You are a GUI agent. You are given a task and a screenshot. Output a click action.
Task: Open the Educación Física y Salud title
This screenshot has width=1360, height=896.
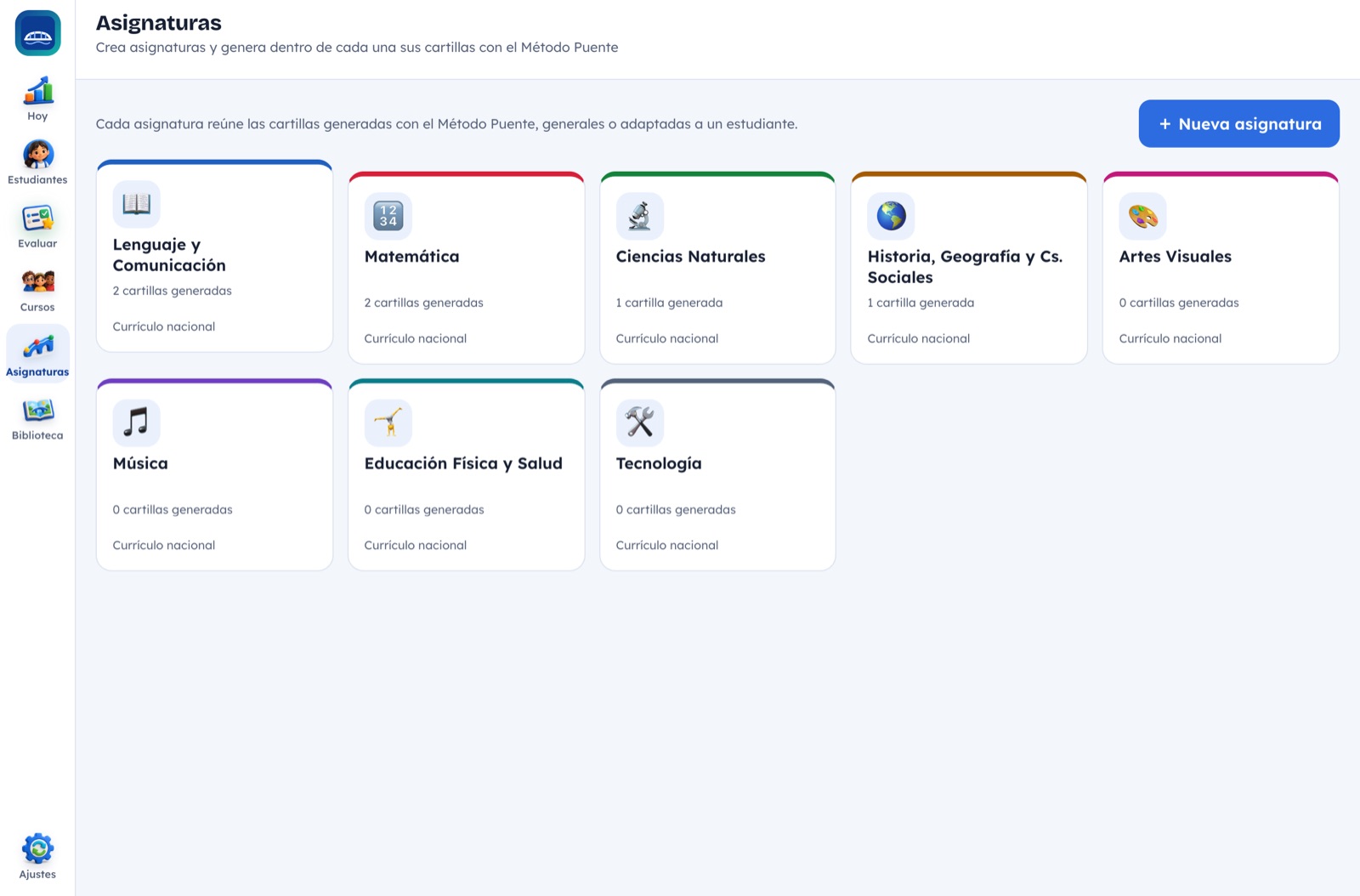point(463,463)
